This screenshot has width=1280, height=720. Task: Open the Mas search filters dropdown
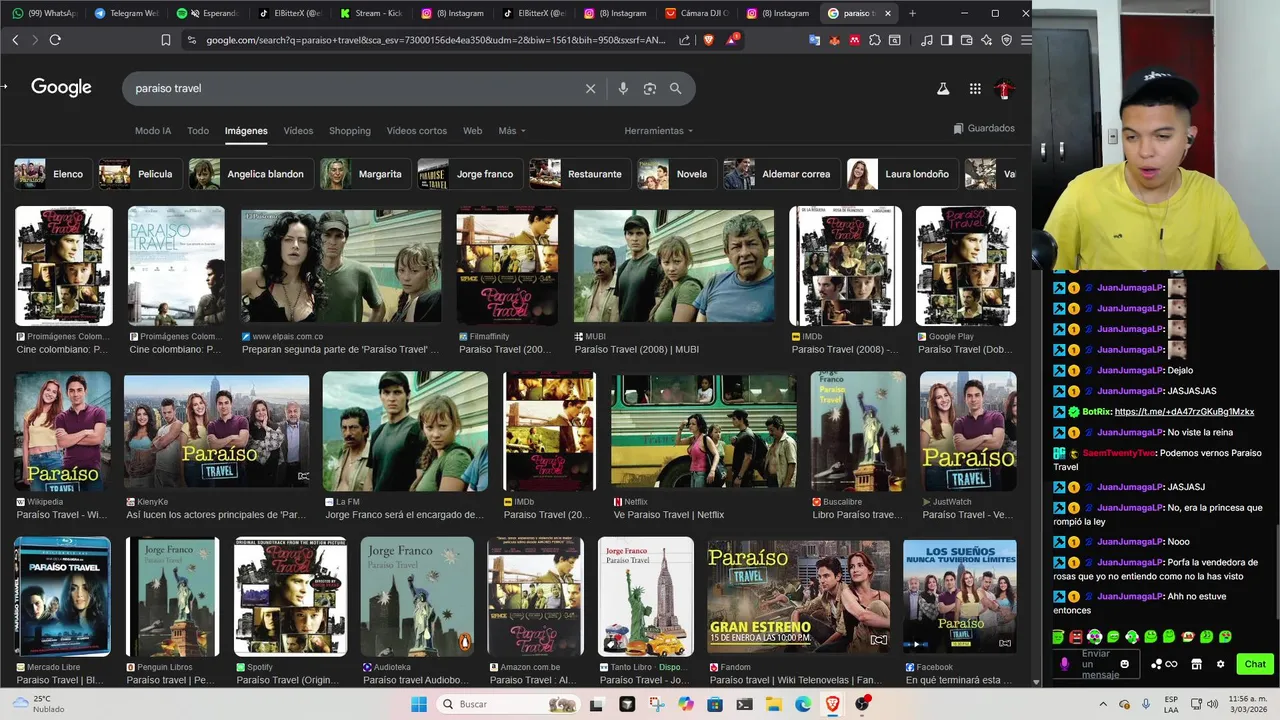(512, 131)
